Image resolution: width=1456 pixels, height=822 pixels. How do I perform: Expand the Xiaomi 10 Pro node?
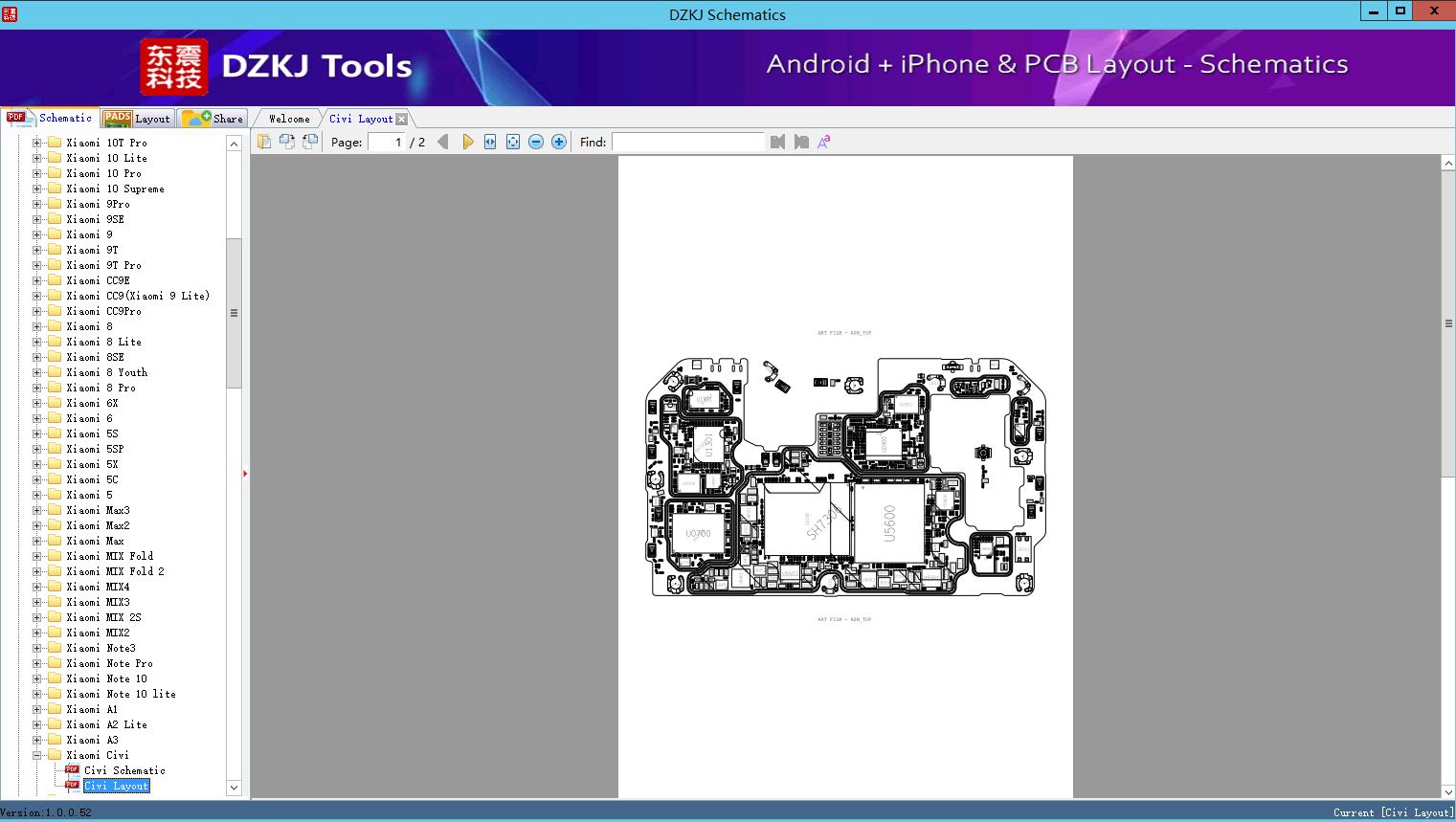[37, 173]
